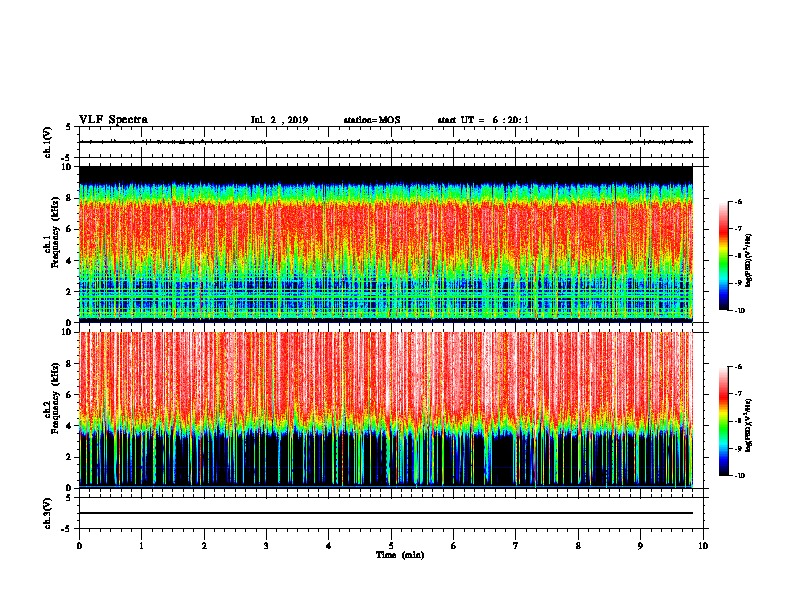The width and height of the screenshot is (792, 612).
Task: Click the 6 kHz tick on ch.2 frequency axis
Action: (69, 395)
